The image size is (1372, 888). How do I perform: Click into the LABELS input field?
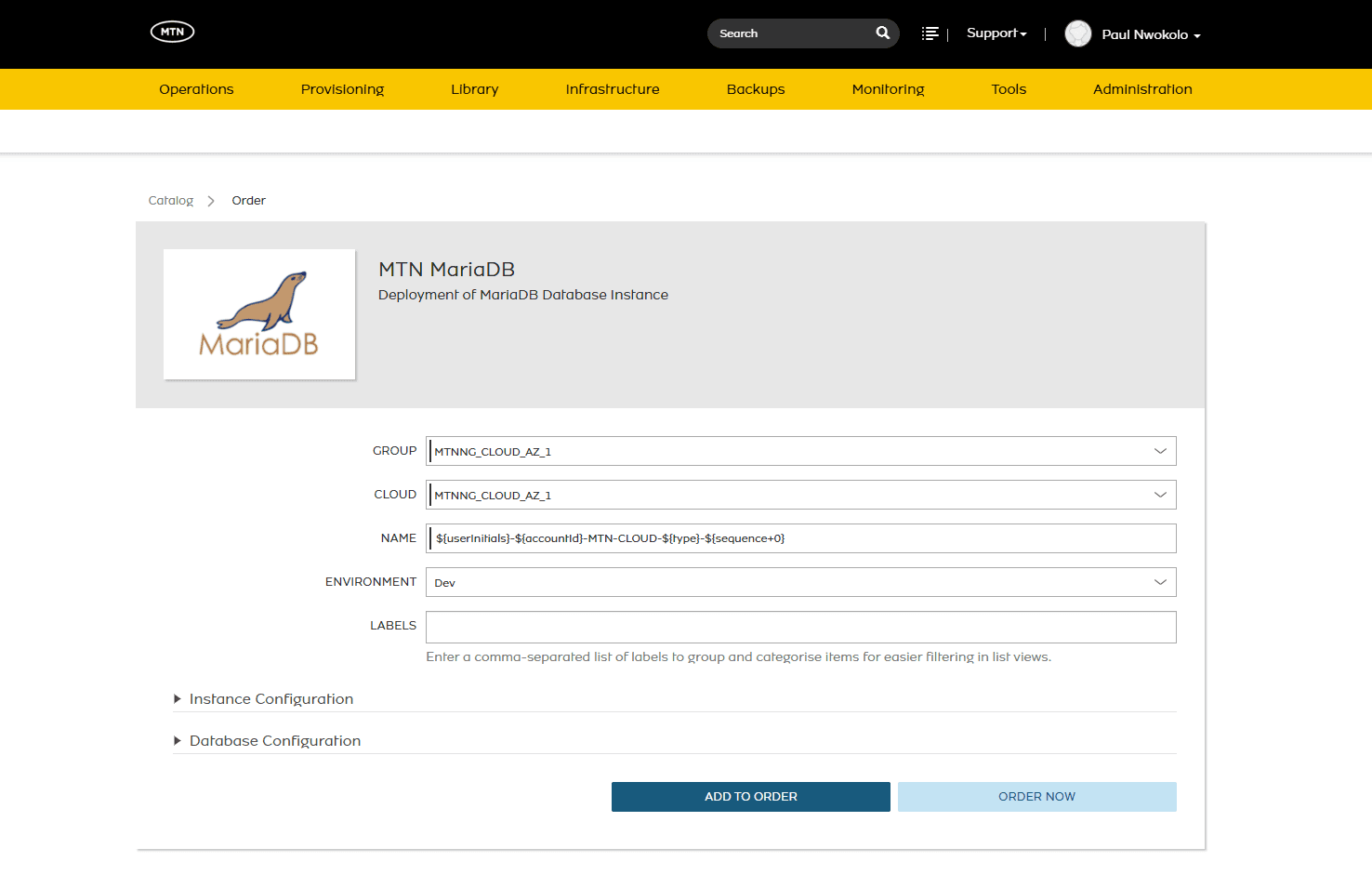[801, 627]
